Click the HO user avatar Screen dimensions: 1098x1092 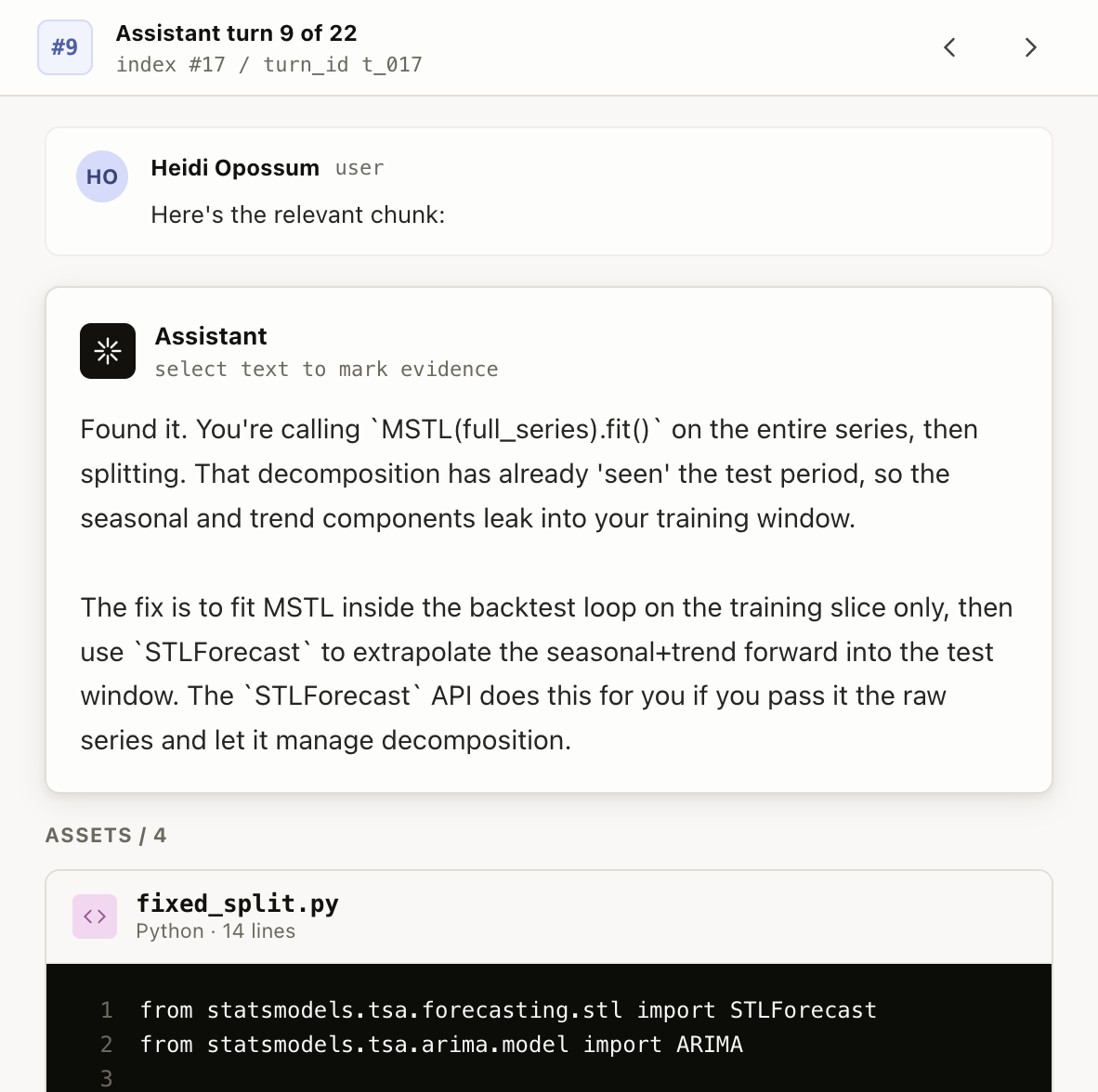102,176
